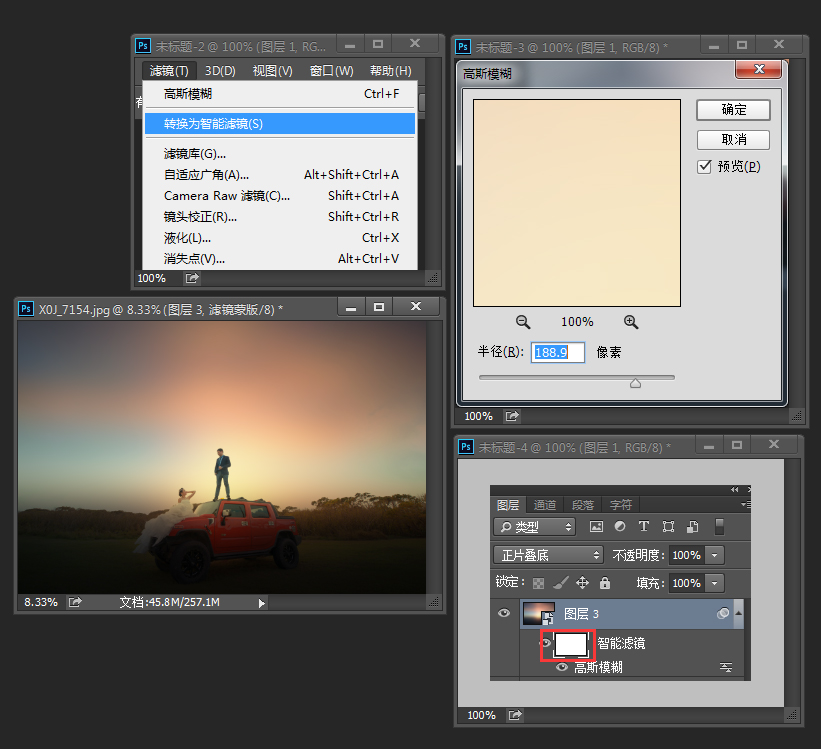The width and height of the screenshot is (821, 749).
Task: Close the 高斯模糊 dialog with red X
Action: pyautogui.click(x=759, y=69)
